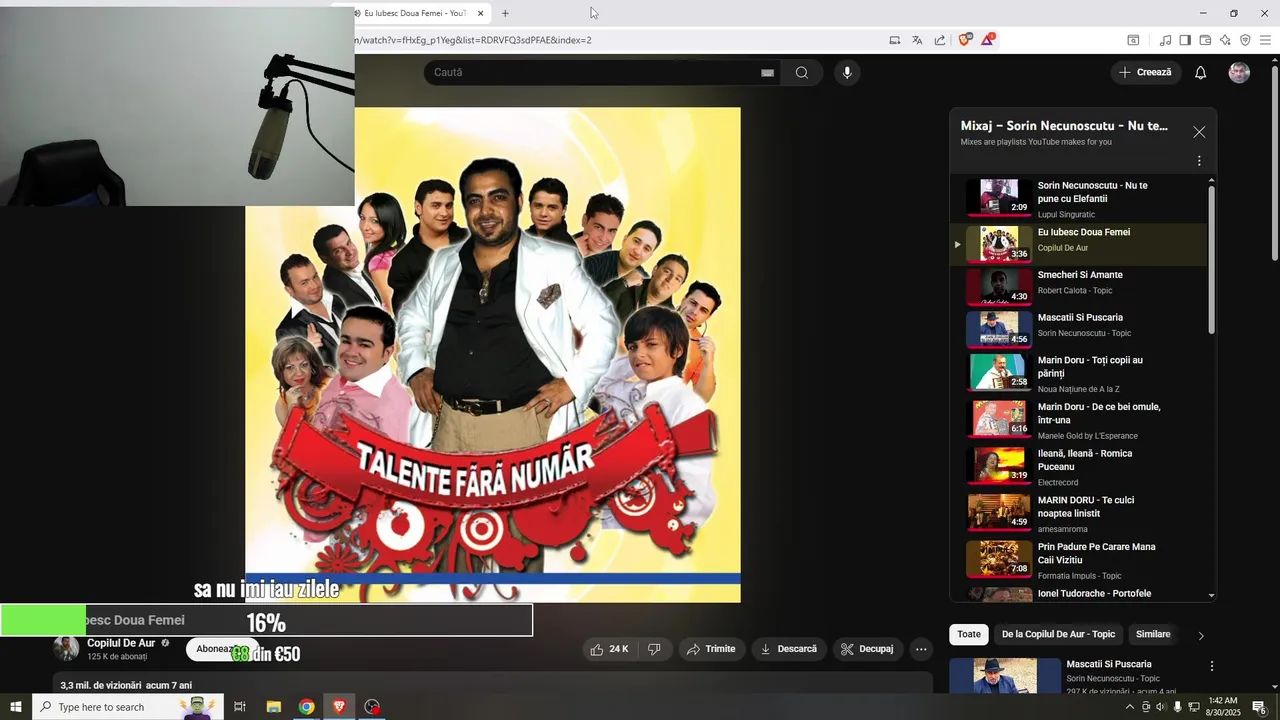
Task: Play Marin Doru - Toți copii au părinți
Action: tap(1080, 373)
